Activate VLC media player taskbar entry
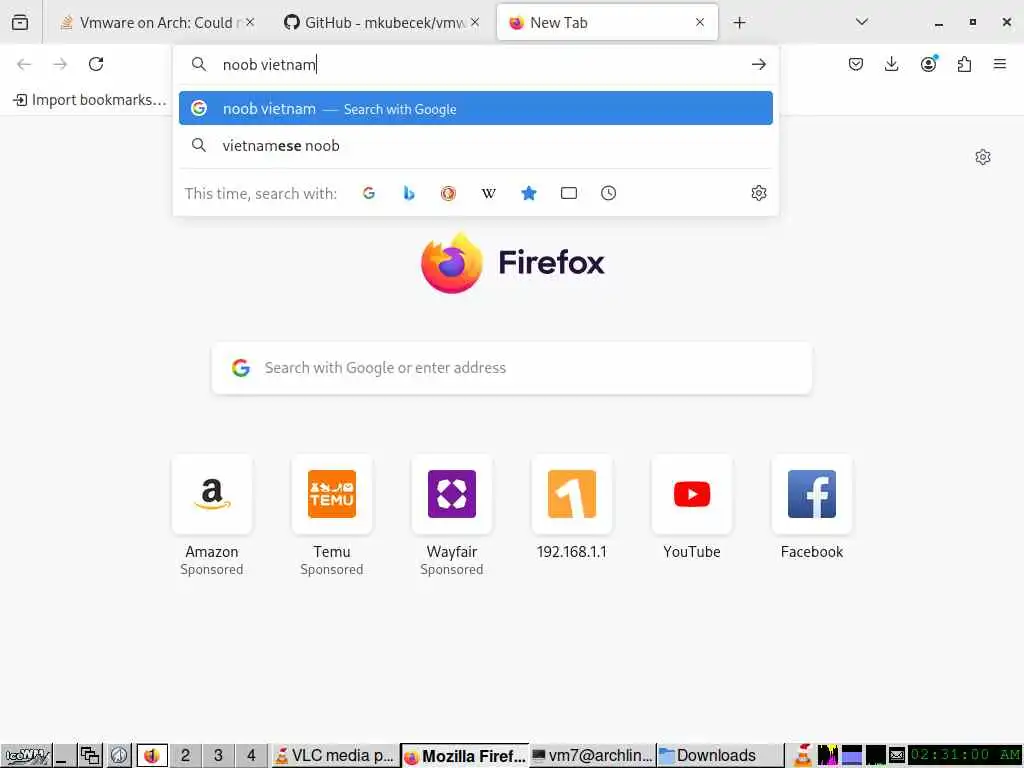1024x768 pixels. [335, 756]
